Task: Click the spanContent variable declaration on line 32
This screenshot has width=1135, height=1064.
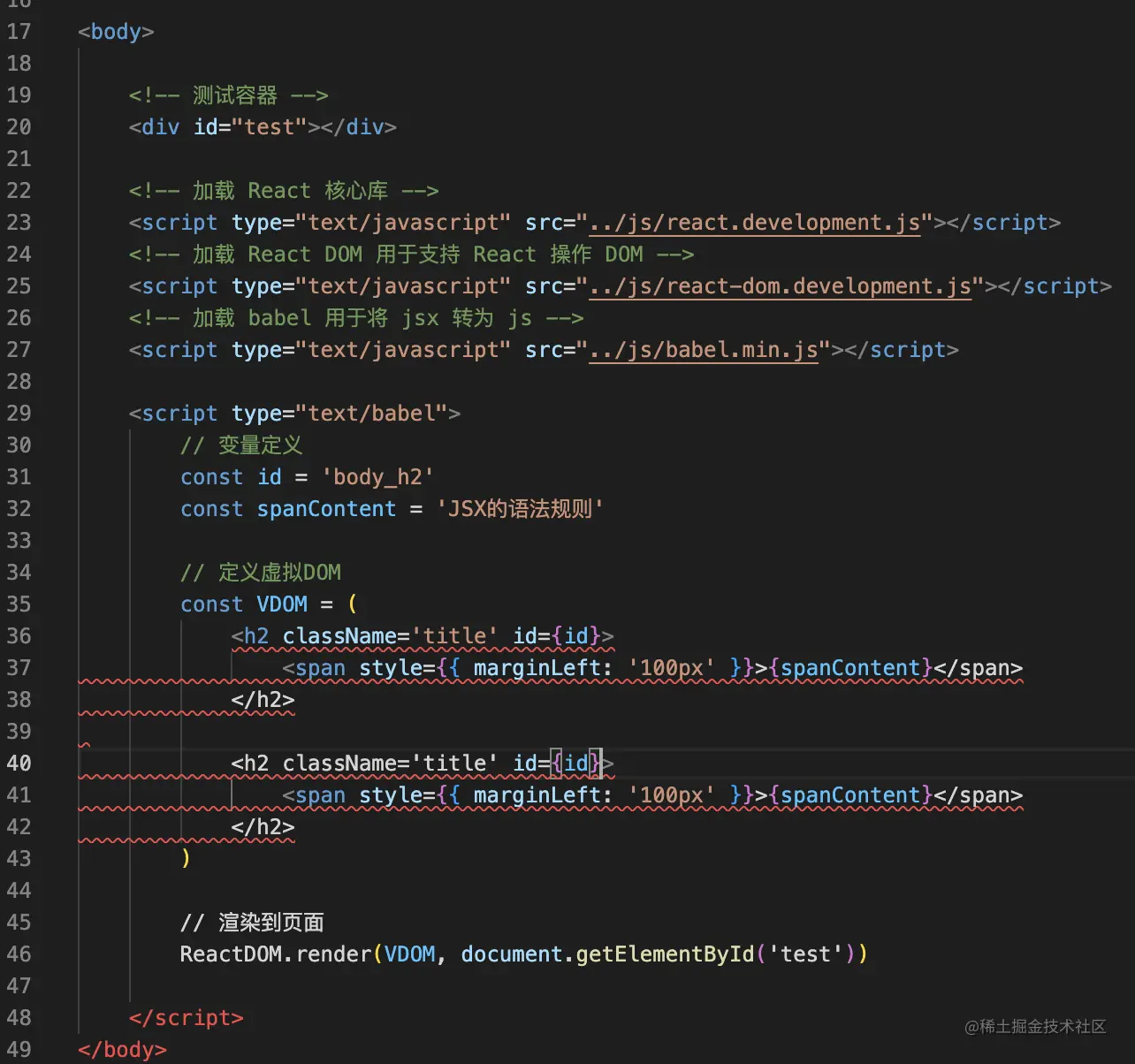Action: pos(326,509)
